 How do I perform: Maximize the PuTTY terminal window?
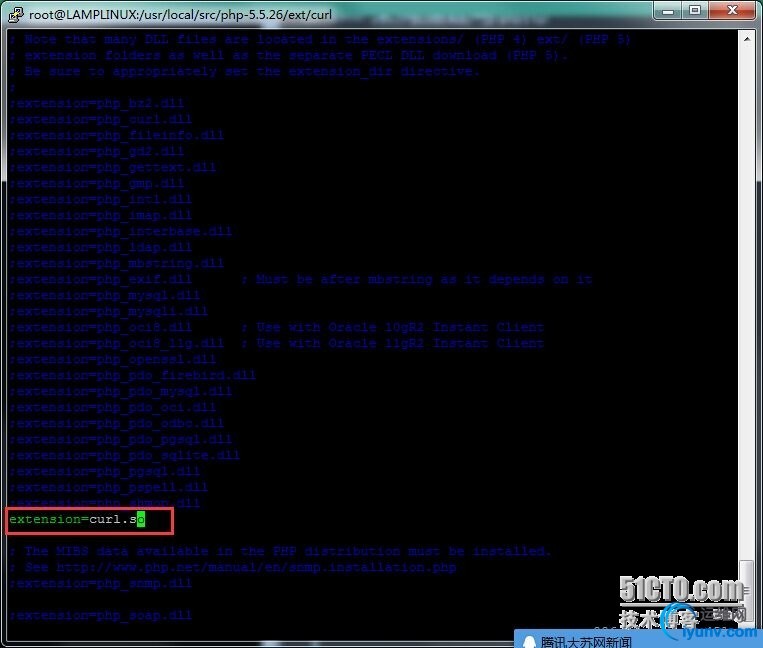coord(695,11)
